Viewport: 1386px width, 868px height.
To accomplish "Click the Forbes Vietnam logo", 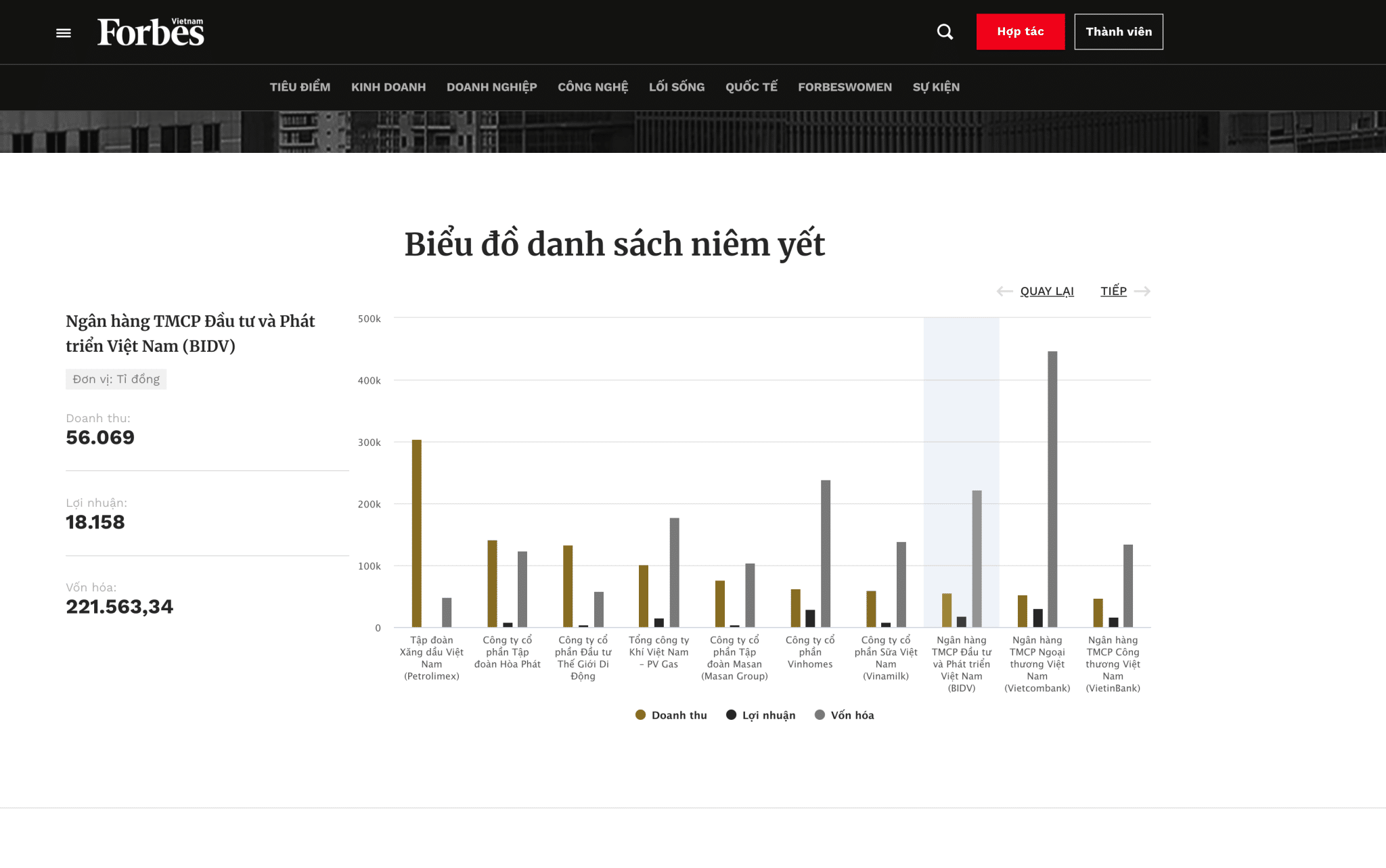I will [150, 32].
